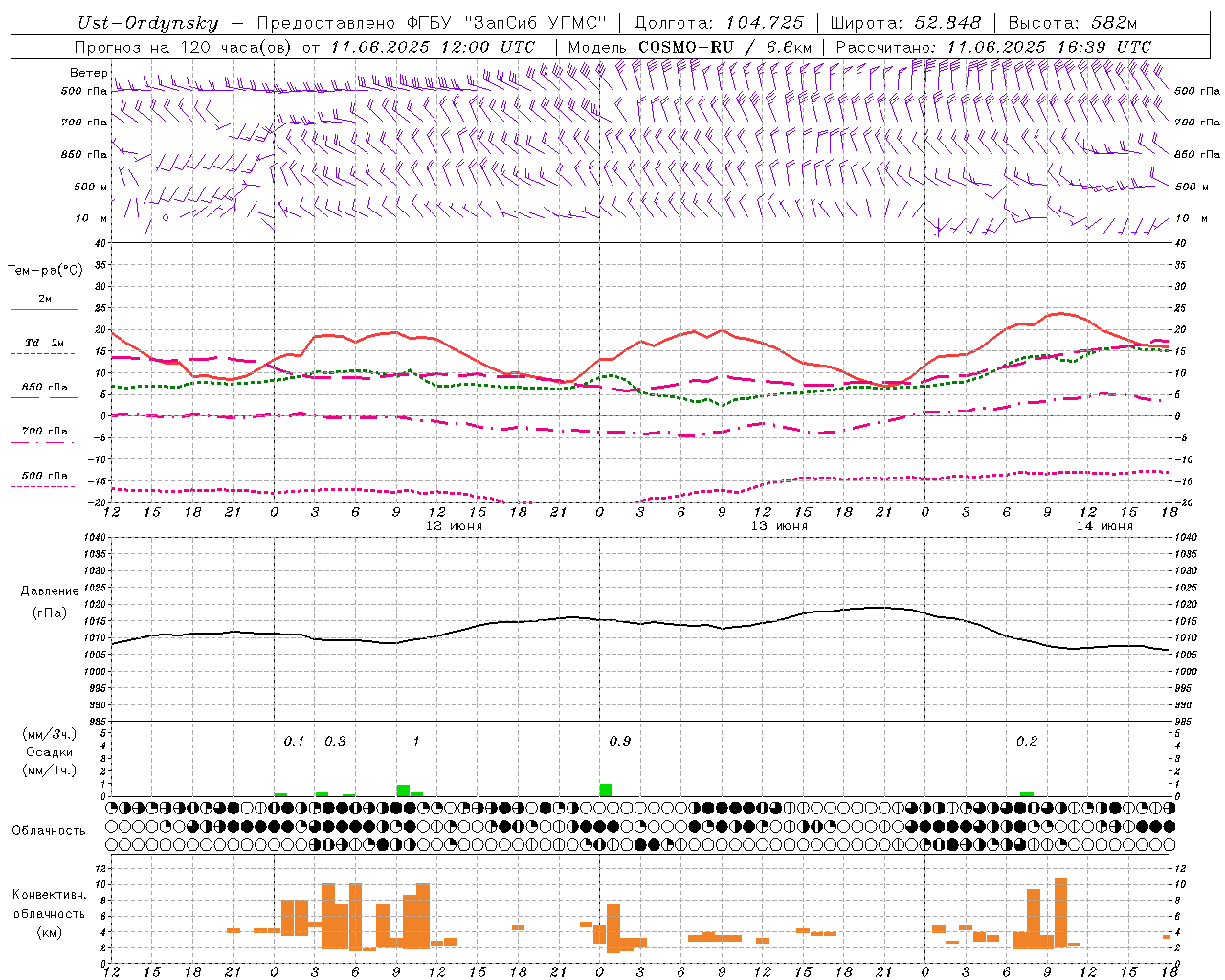1225x980 pixels.
Task: Click the Долгота: 104.725 value
Action: (719, 23)
